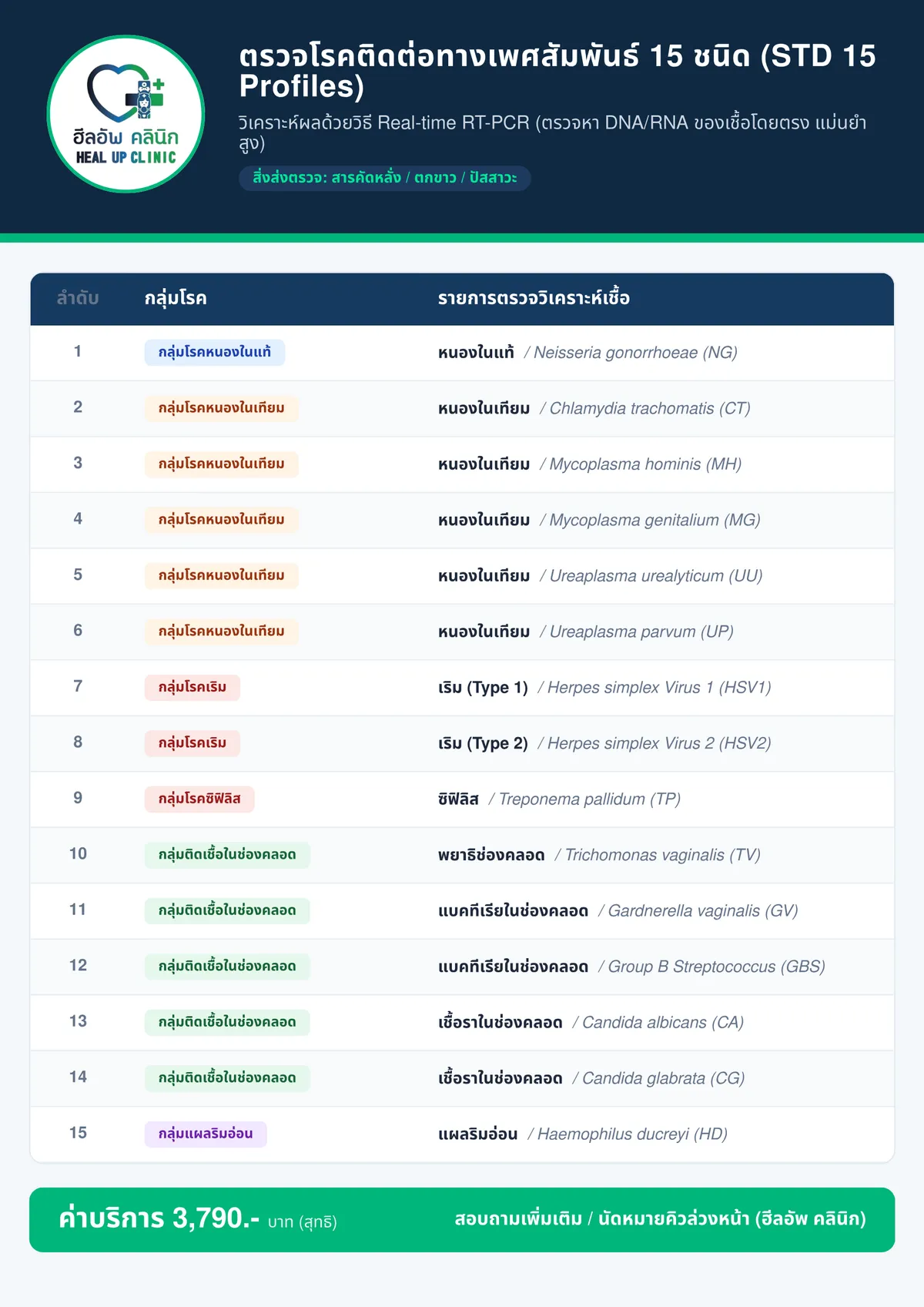Click the แผลริมอ่อน test name
Image resolution: width=924 pixels, height=1307 pixels.
pos(477,1134)
